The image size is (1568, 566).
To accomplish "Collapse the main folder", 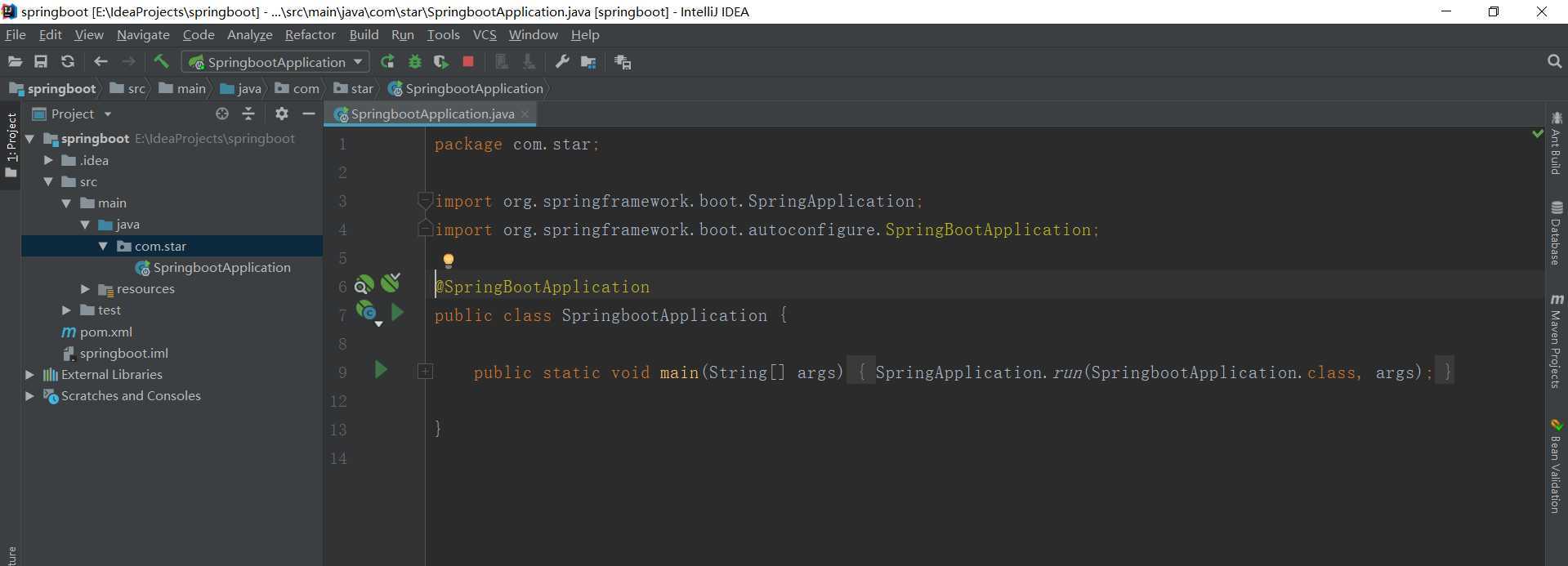I will point(66,203).
